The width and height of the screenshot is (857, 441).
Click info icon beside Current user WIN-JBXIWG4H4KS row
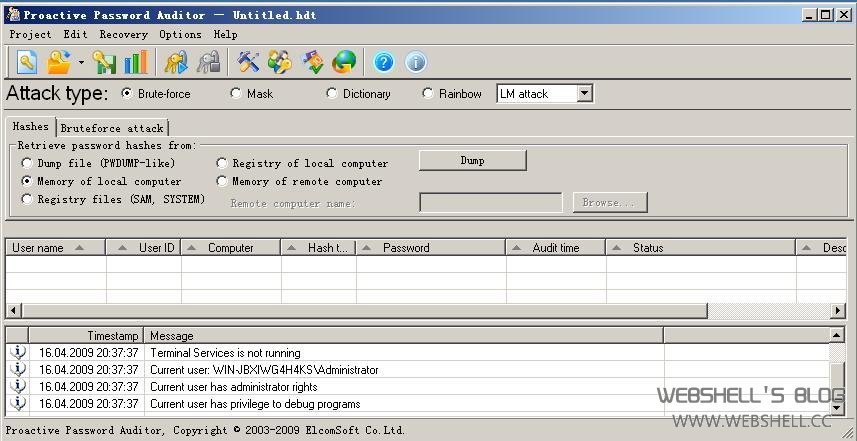point(17,369)
